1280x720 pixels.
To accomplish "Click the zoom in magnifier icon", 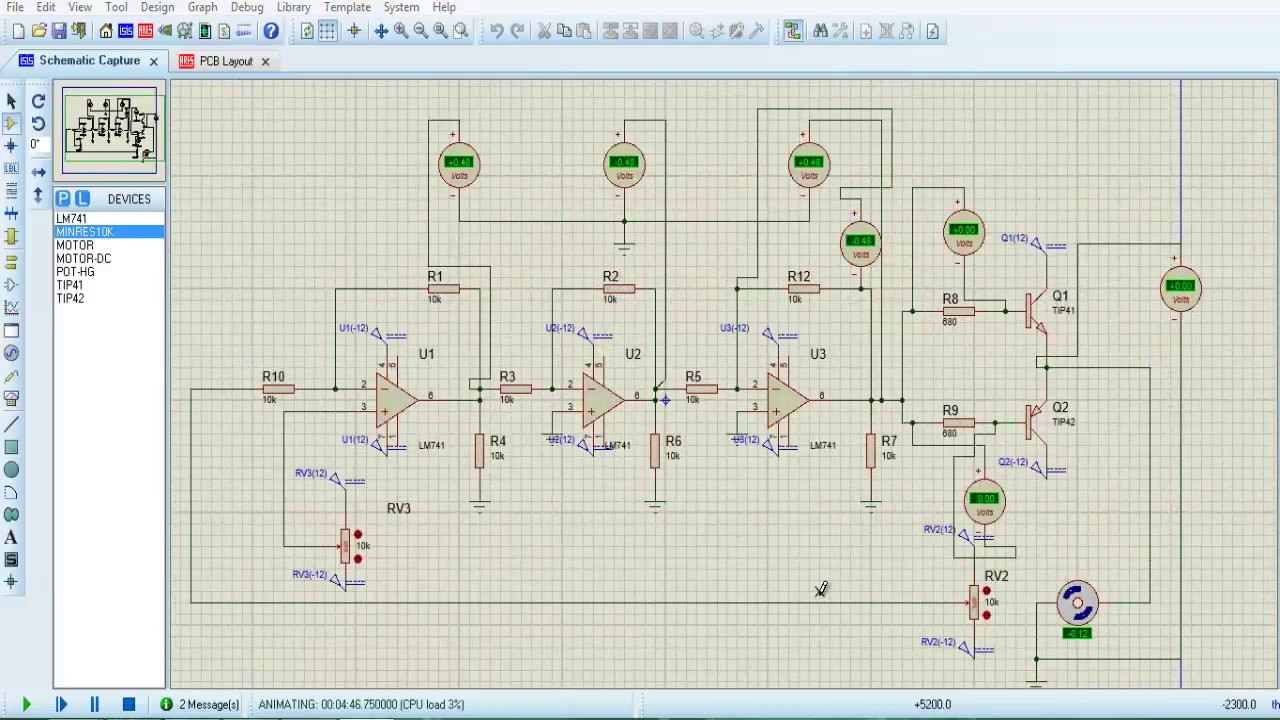I will pos(401,31).
